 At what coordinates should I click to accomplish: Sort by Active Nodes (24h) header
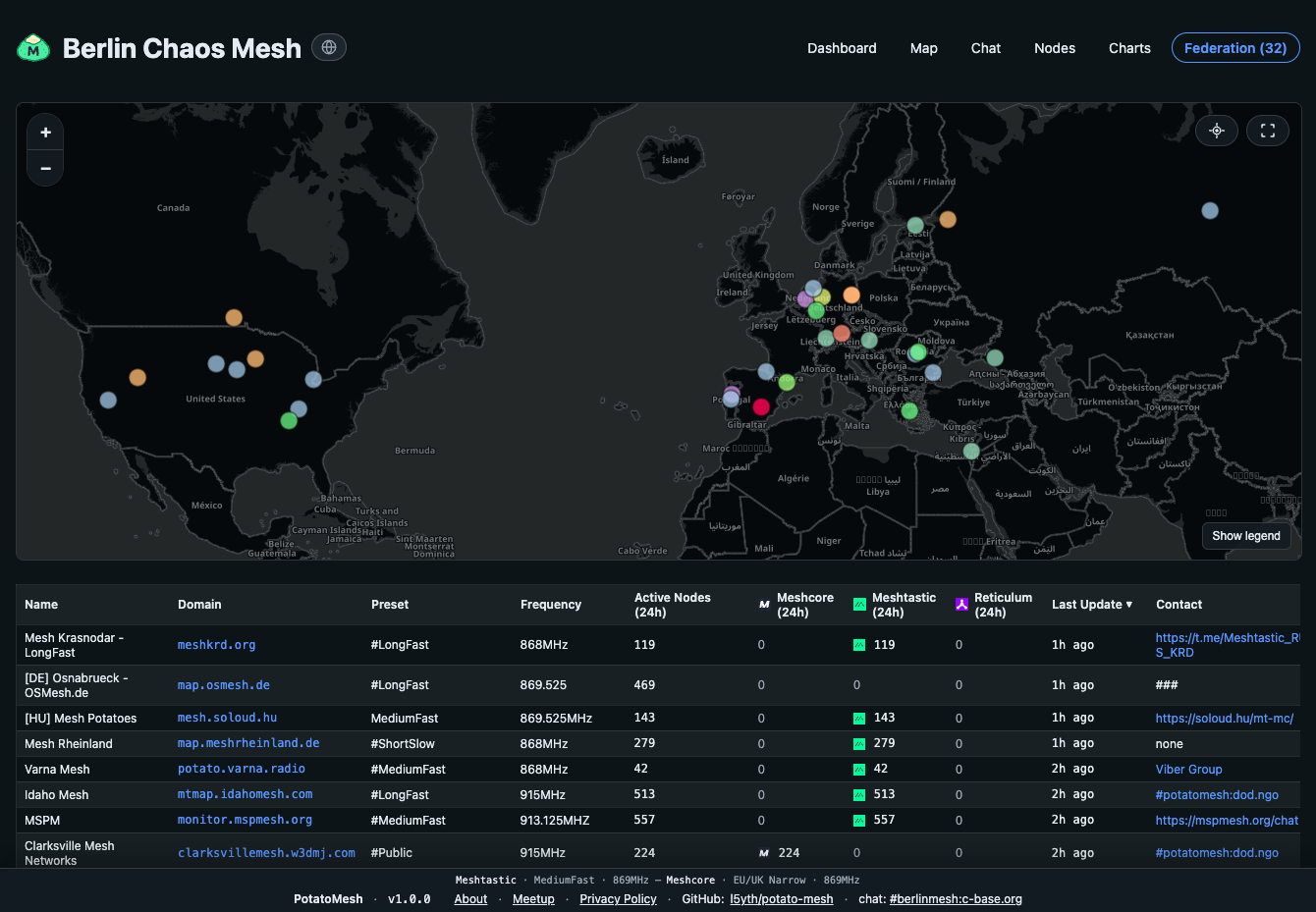673,605
